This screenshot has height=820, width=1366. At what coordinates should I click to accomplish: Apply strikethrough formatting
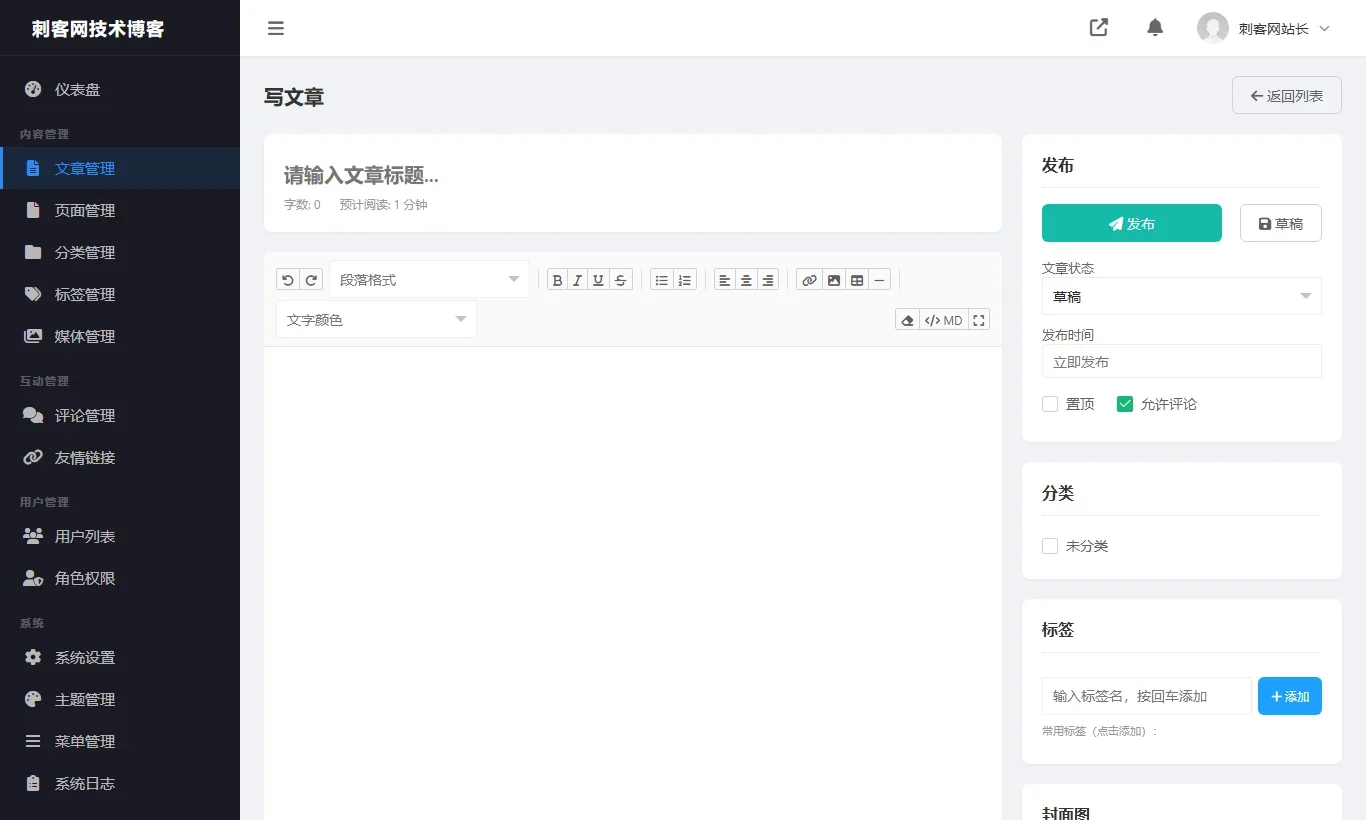tap(621, 280)
